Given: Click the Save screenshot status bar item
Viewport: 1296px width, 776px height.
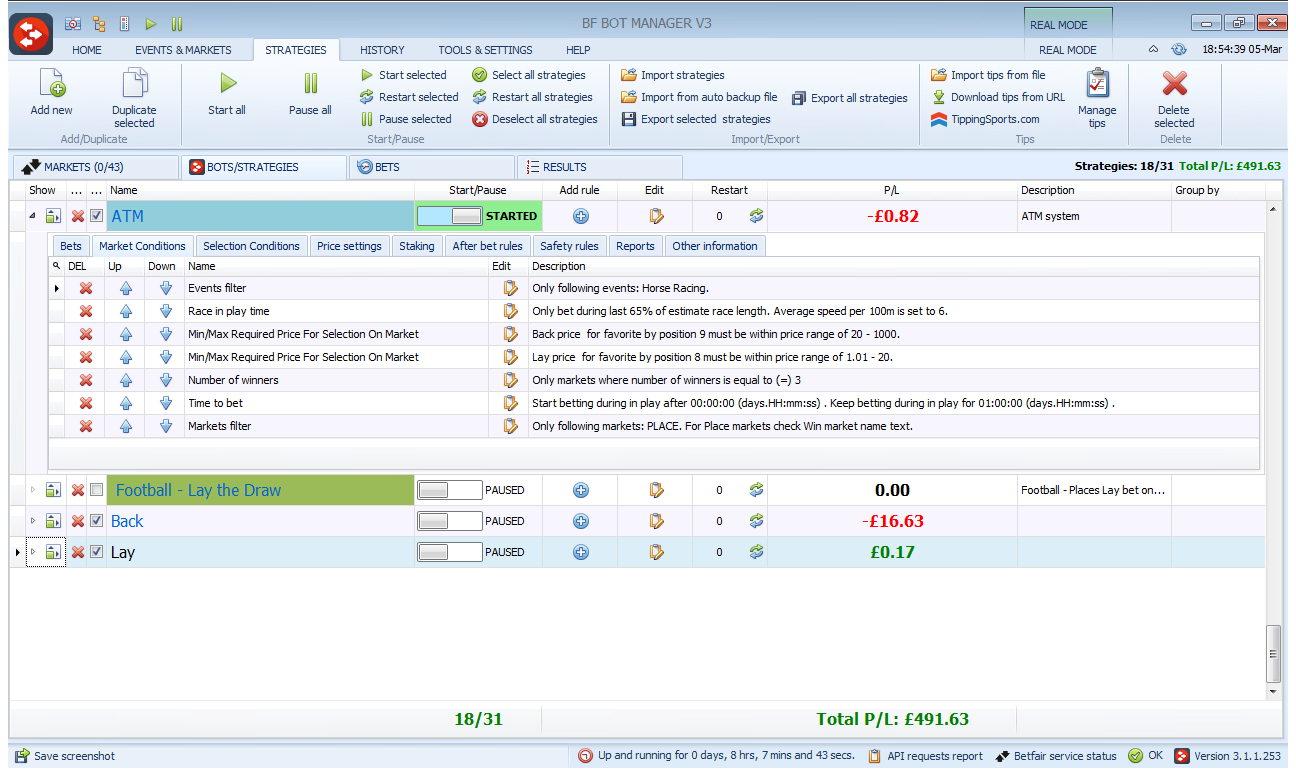Looking at the screenshot, I should point(65,756).
